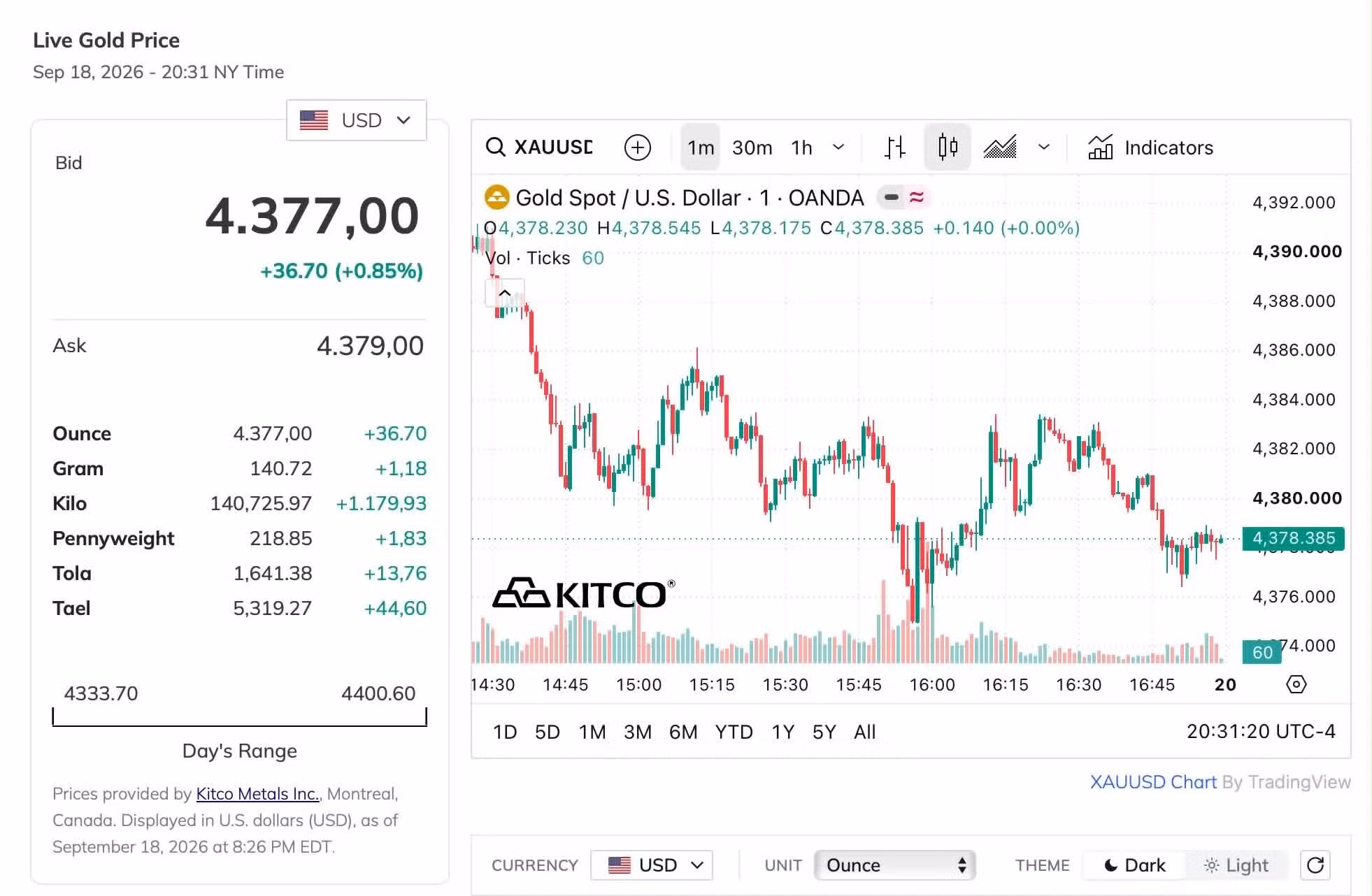Screen dimensions: 1372x896
Task: Select the area chart style icon
Action: [x=1000, y=147]
